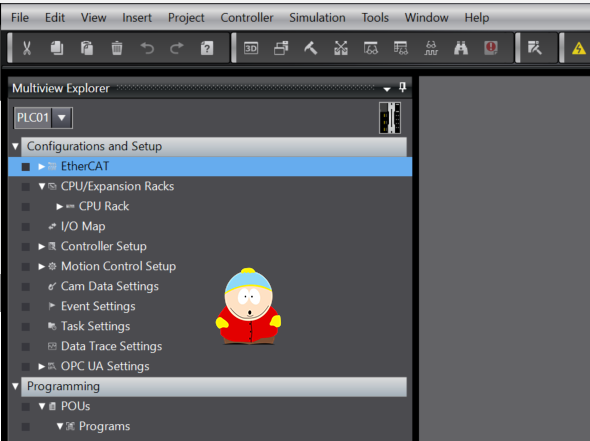
Task: Click the Cam Data Settings icon
Action: coord(52,286)
